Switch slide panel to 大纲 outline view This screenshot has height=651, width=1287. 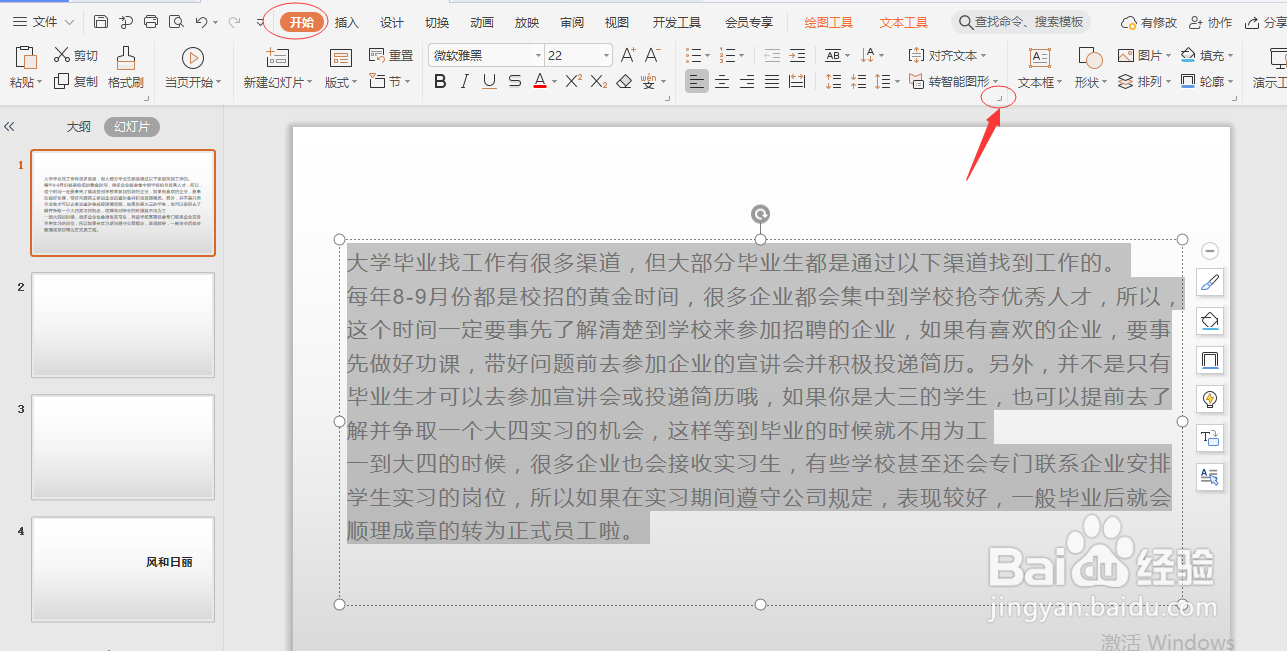point(79,127)
